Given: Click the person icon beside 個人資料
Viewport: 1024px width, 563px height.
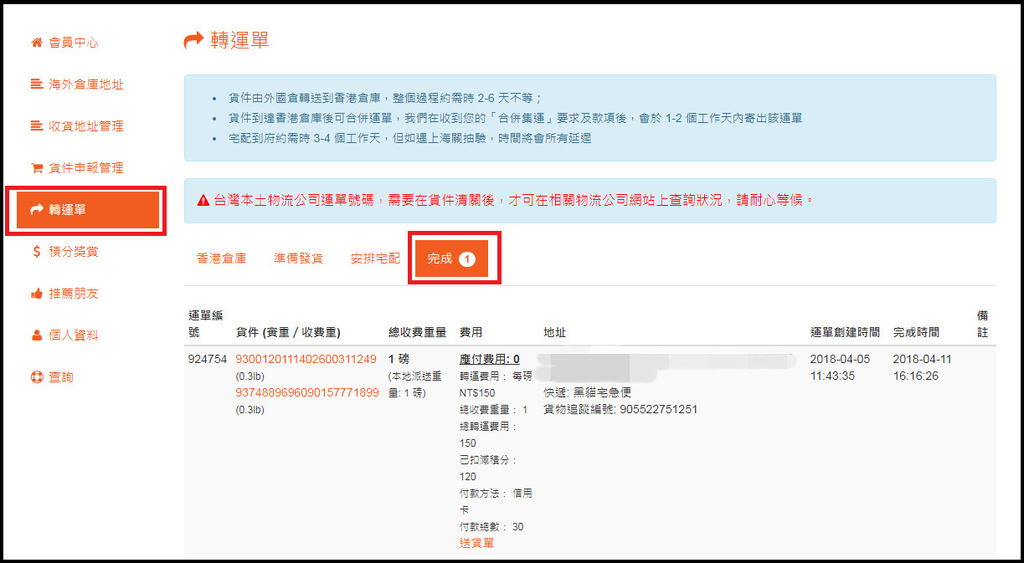Looking at the screenshot, I should tap(37, 336).
